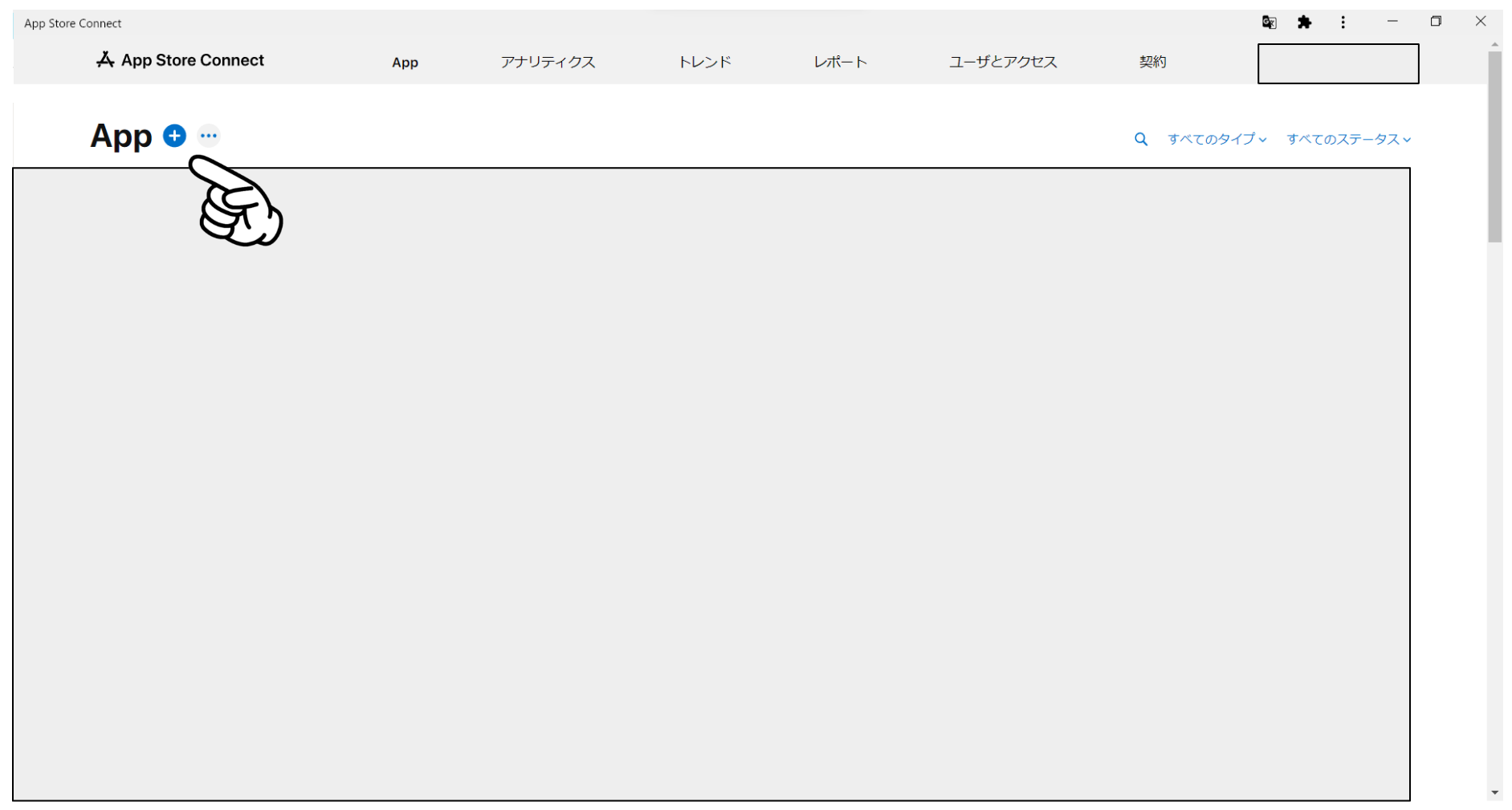Minimize the App Store Connect window
1512x810 pixels.
(x=1392, y=22)
